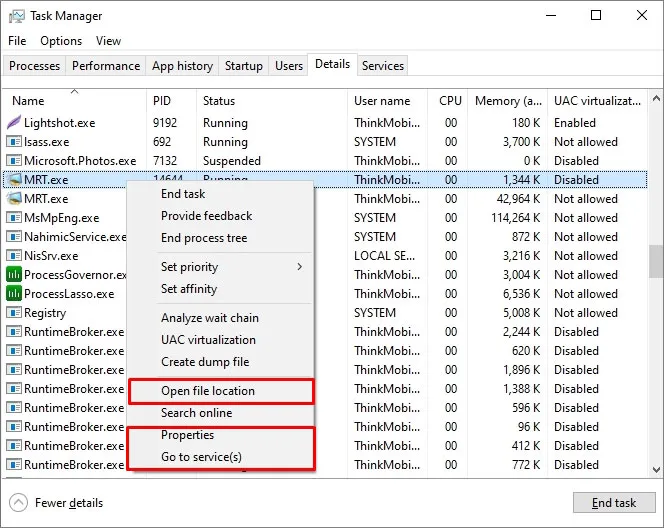Click the NahimicService.exe process icon

point(14,237)
